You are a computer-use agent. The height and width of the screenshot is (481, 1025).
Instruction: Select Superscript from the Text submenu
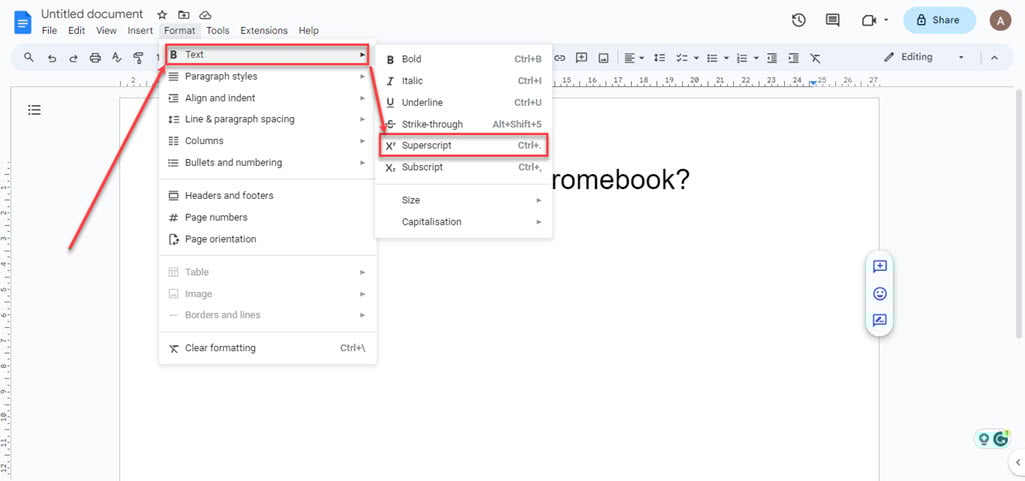(463, 146)
